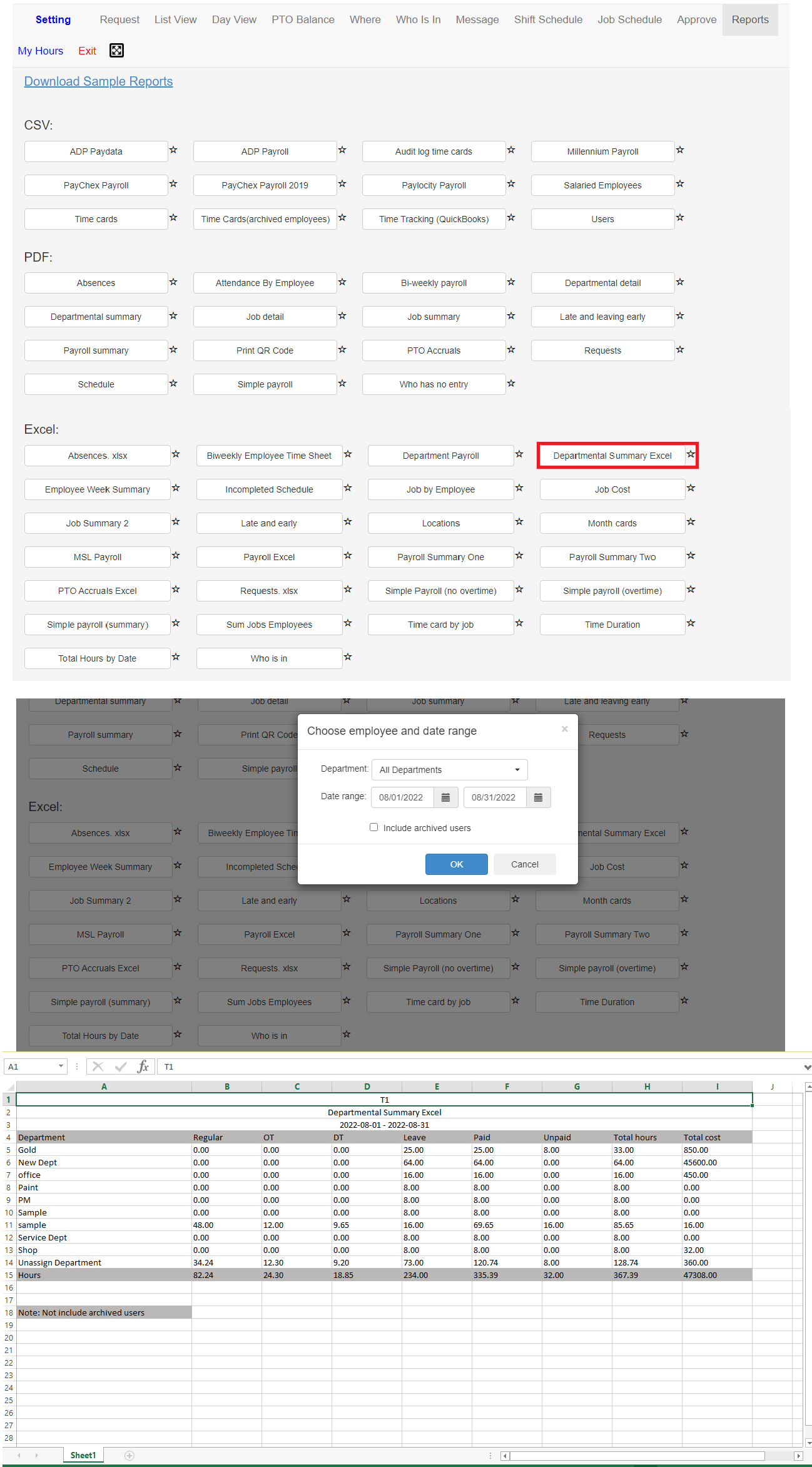
Task: Click star icon beside Department Payroll Excel
Action: pos(519,454)
